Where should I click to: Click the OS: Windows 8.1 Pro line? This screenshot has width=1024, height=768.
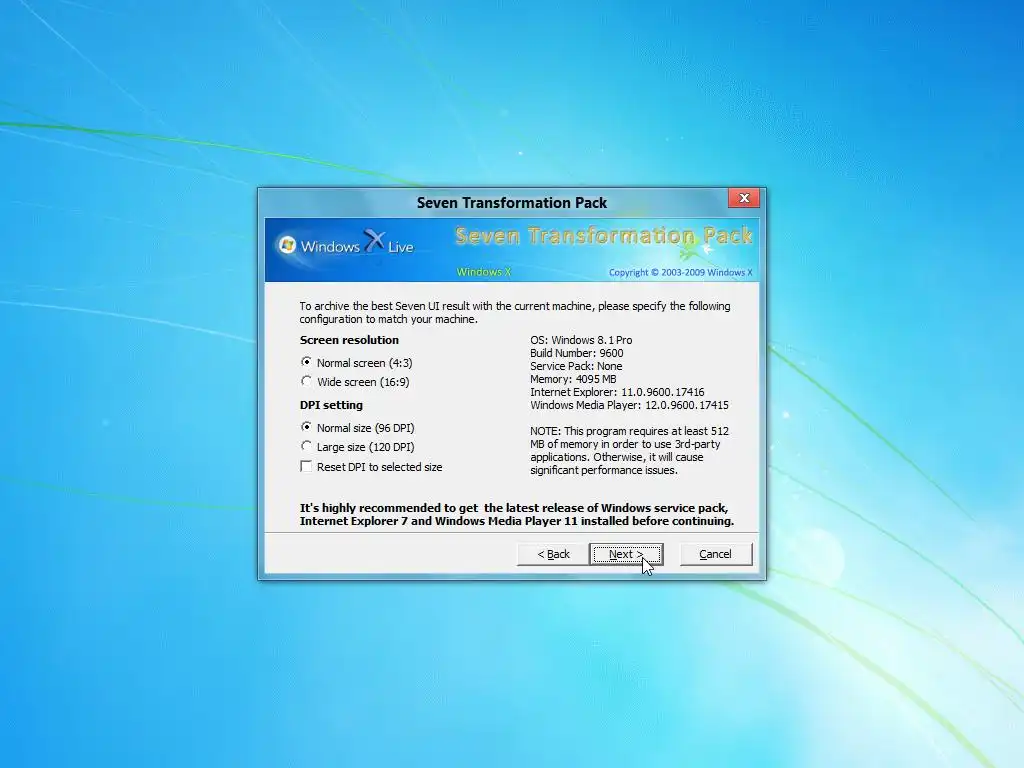(581, 340)
